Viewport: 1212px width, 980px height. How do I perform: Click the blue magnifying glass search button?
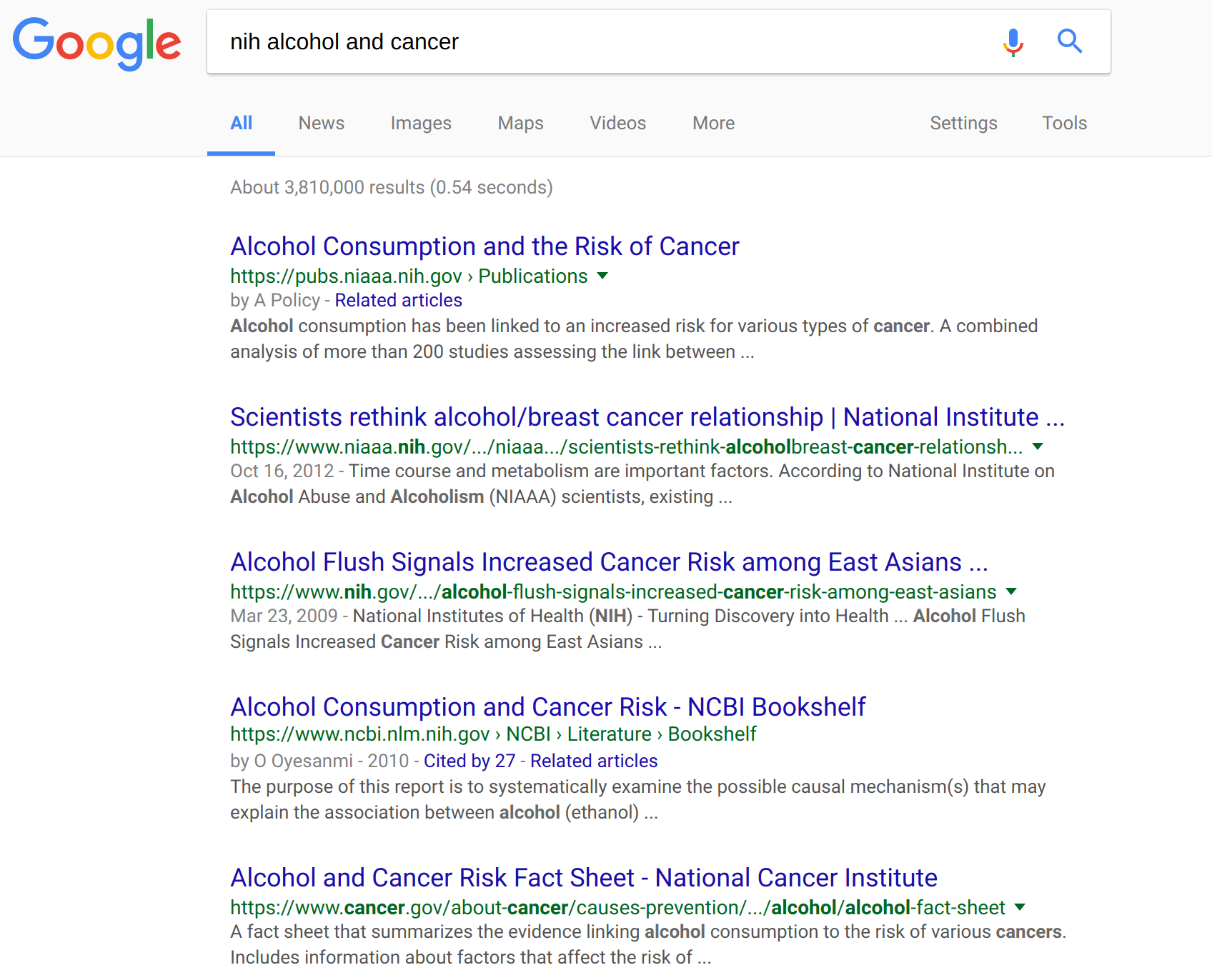click(x=1070, y=41)
